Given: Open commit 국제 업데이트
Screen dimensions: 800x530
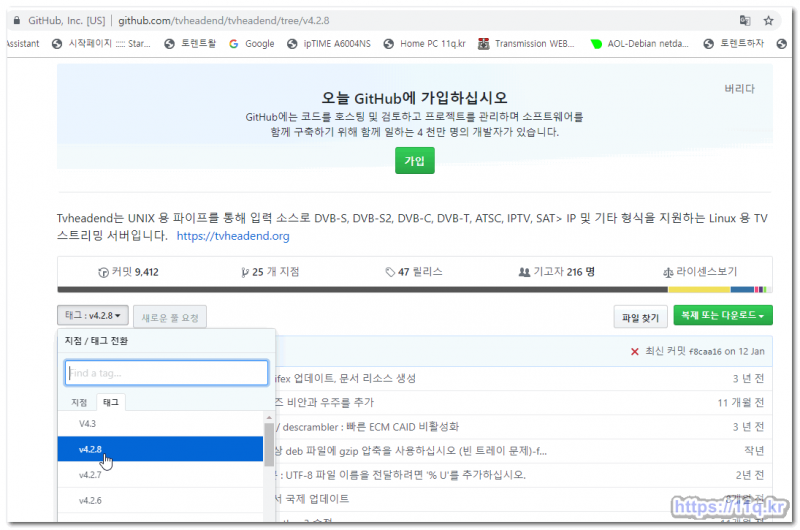Looking at the screenshot, I should point(312,499).
